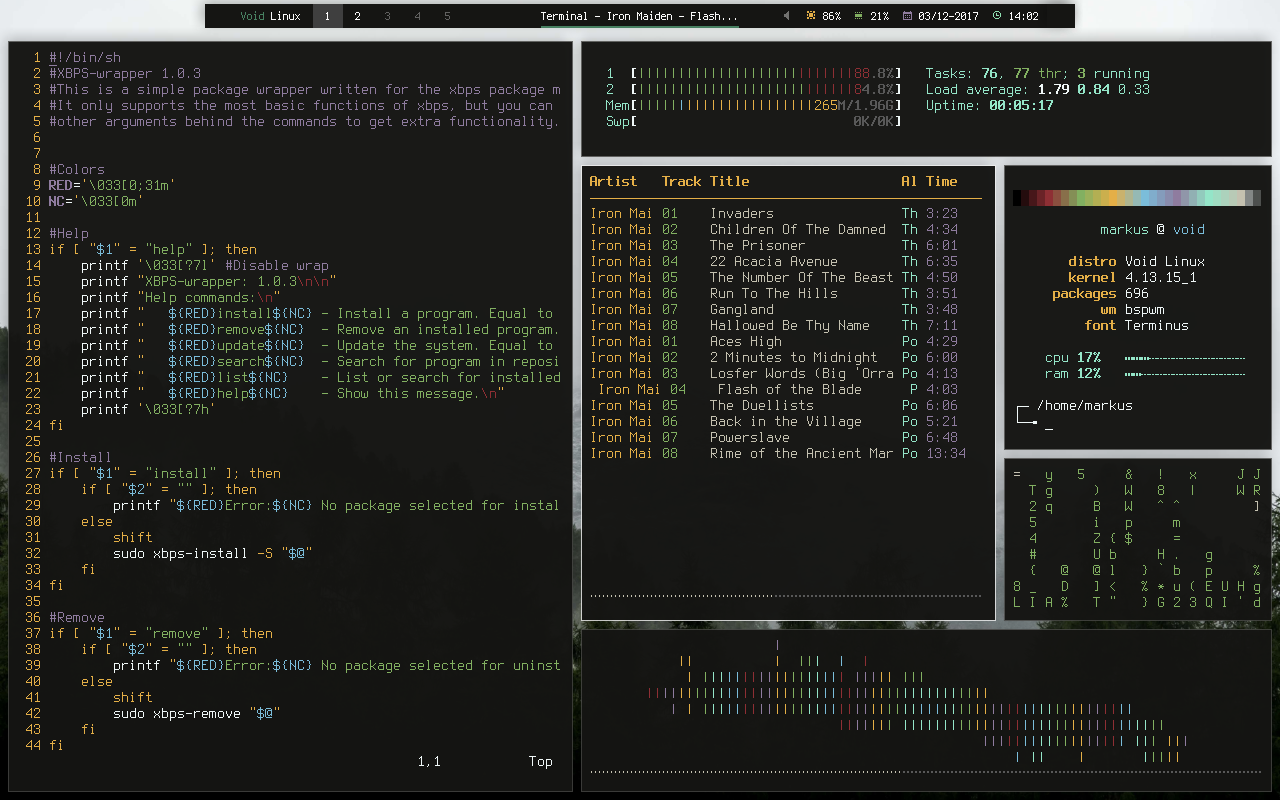This screenshot has height=800, width=1280.
Task: Click the Artist column header
Action: (x=613, y=181)
